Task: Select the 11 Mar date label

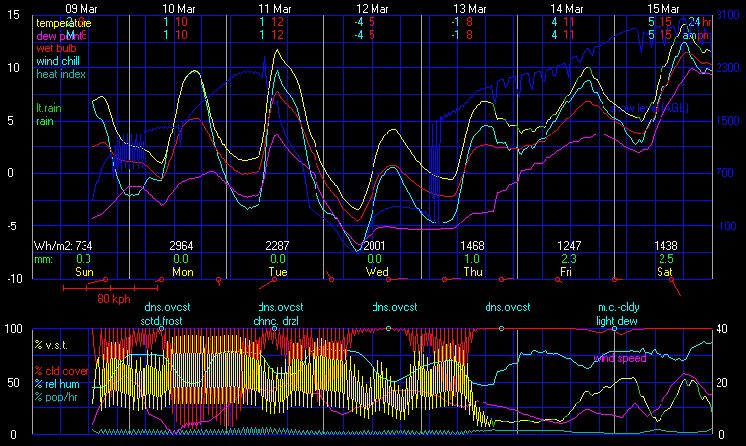Action: (x=275, y=9)
